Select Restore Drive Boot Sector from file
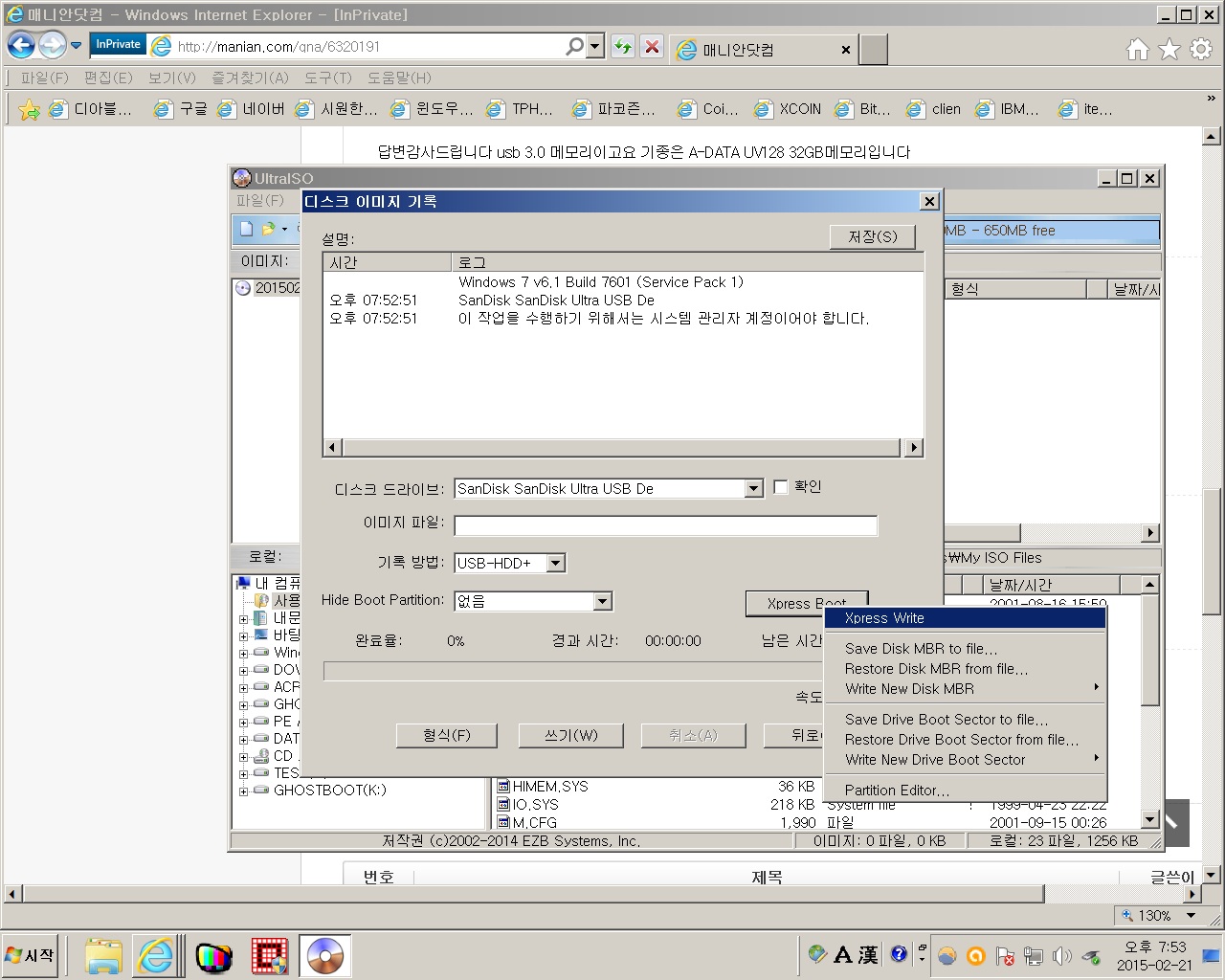The width and height of the screenshot is (1225, 980). pyautogui.click(x=965, y=740)
